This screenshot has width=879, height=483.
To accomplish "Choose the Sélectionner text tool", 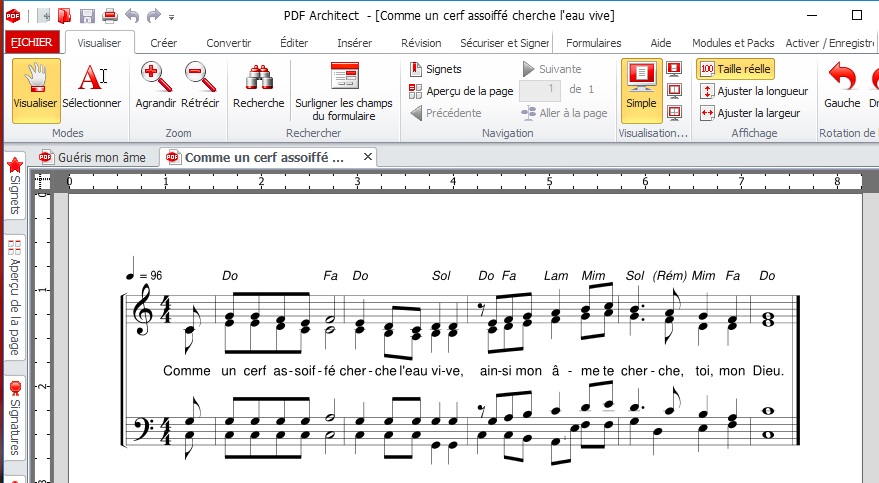I will point(91,87).
